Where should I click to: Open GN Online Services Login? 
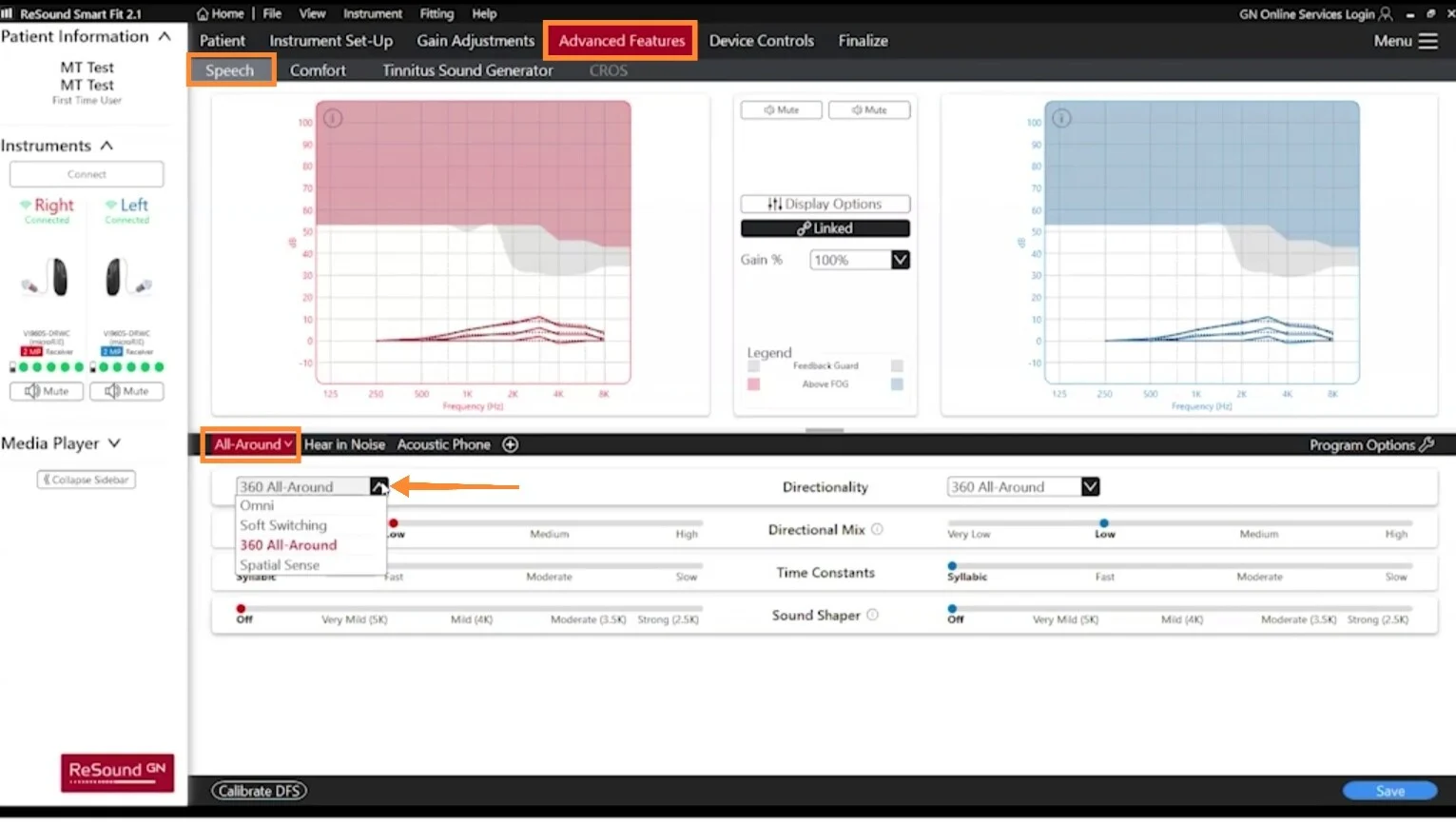[1316, 13]
